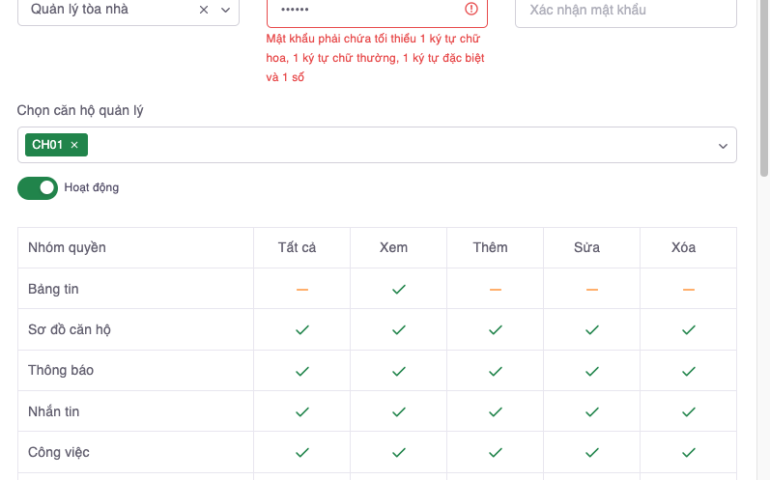Toggle Thêm permission for Công việc
This screenshot has height=480, width=770.
(494, 453)
